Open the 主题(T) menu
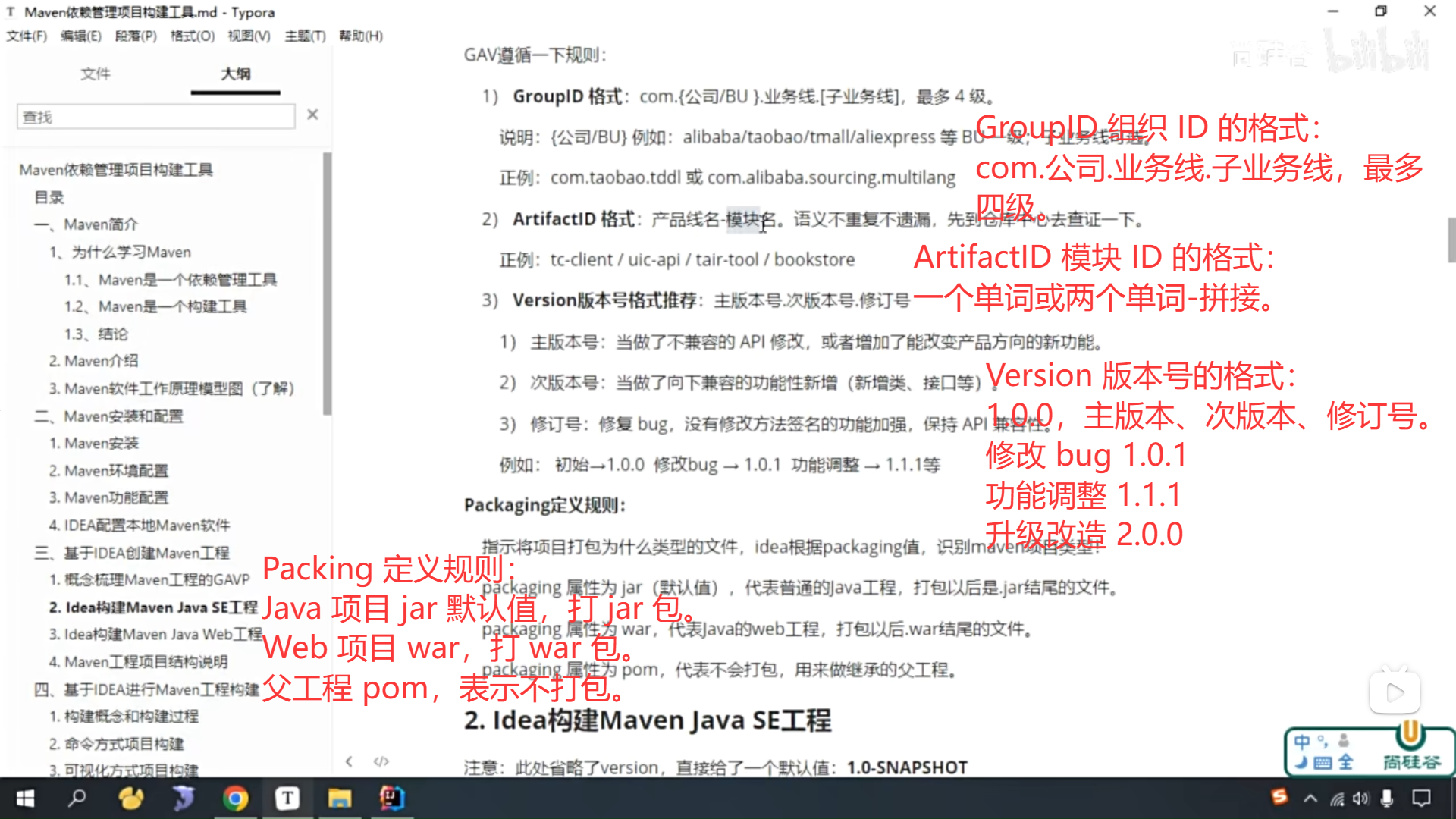This screenshot has width=1456, height=819. point(305,36)
